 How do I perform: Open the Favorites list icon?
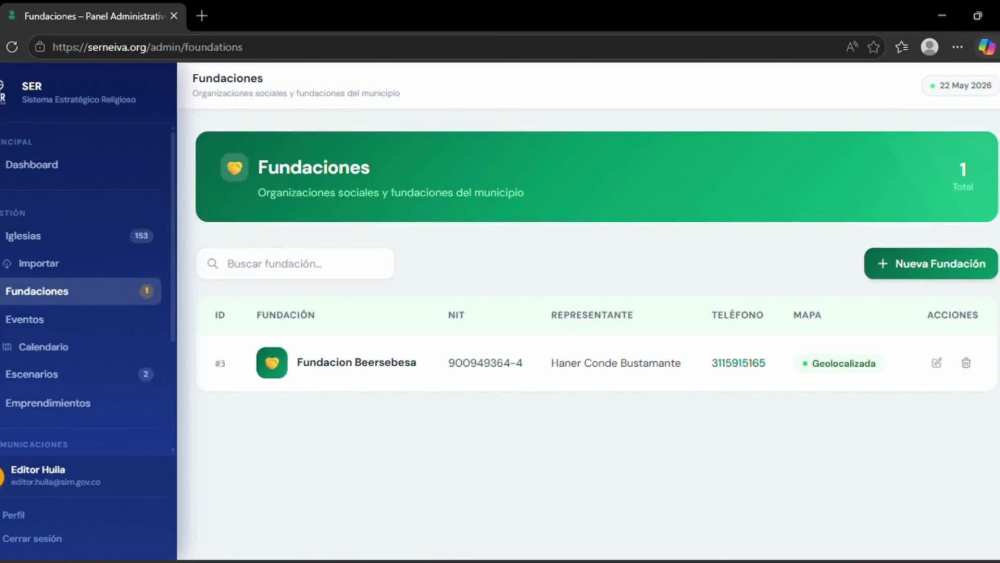coord(901,47)
